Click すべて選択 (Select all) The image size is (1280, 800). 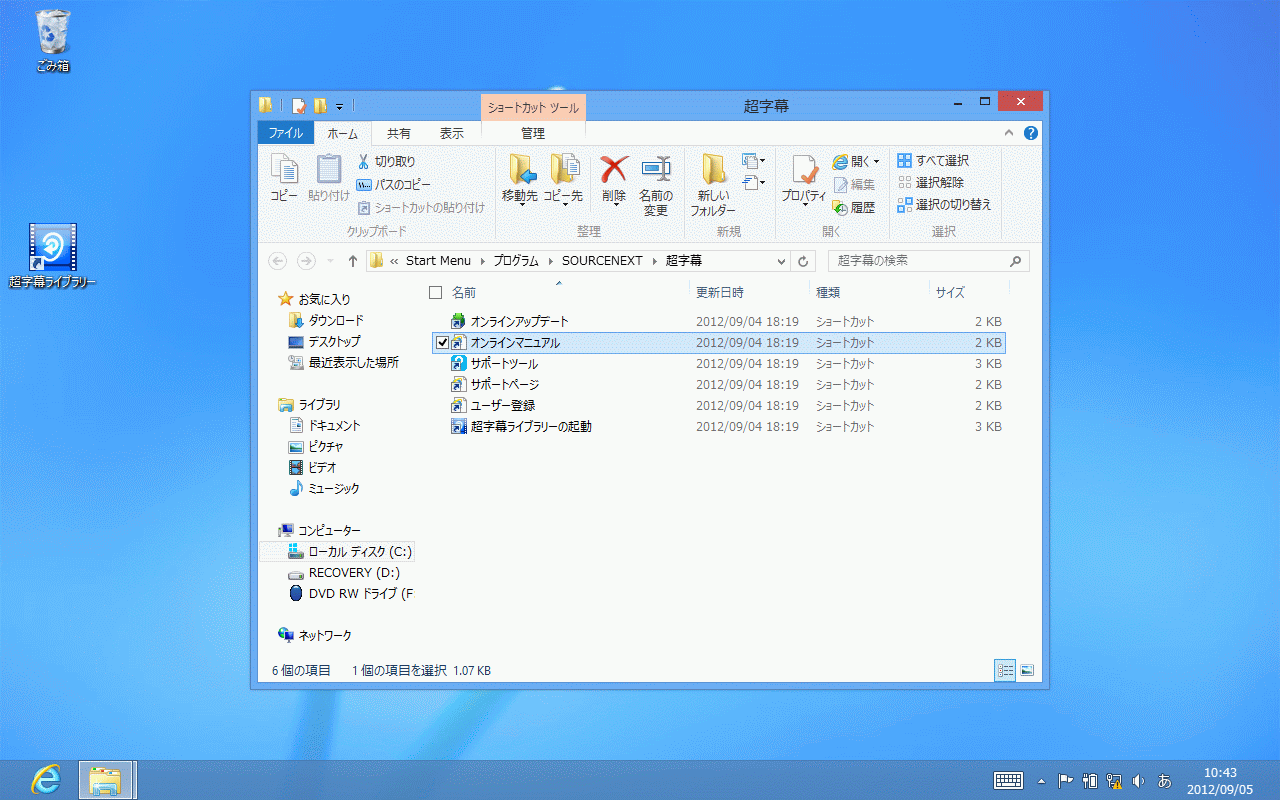[933, 161]
